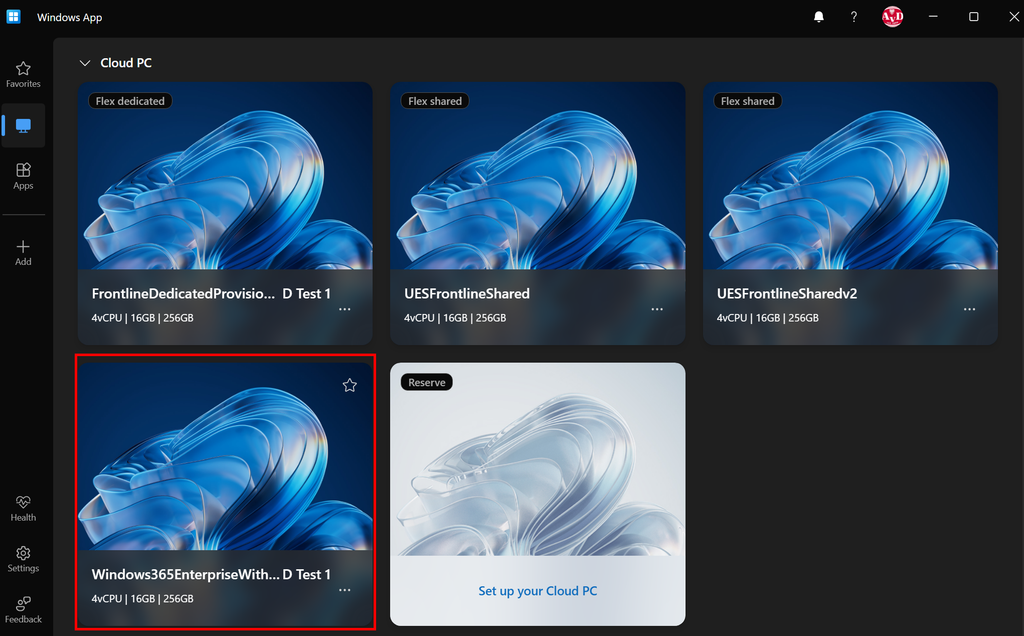Open the Windows365EnterpriseWith Cloud PC thumbnail

(x=225, y=456)
